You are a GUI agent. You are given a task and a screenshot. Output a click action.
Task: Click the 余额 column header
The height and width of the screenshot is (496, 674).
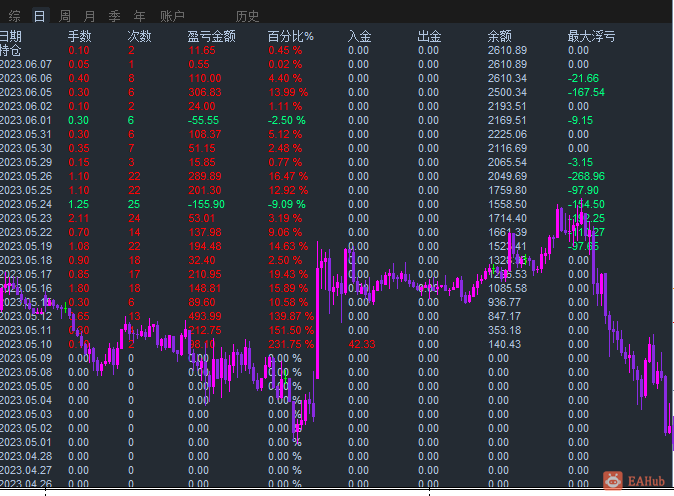[500, 36]
